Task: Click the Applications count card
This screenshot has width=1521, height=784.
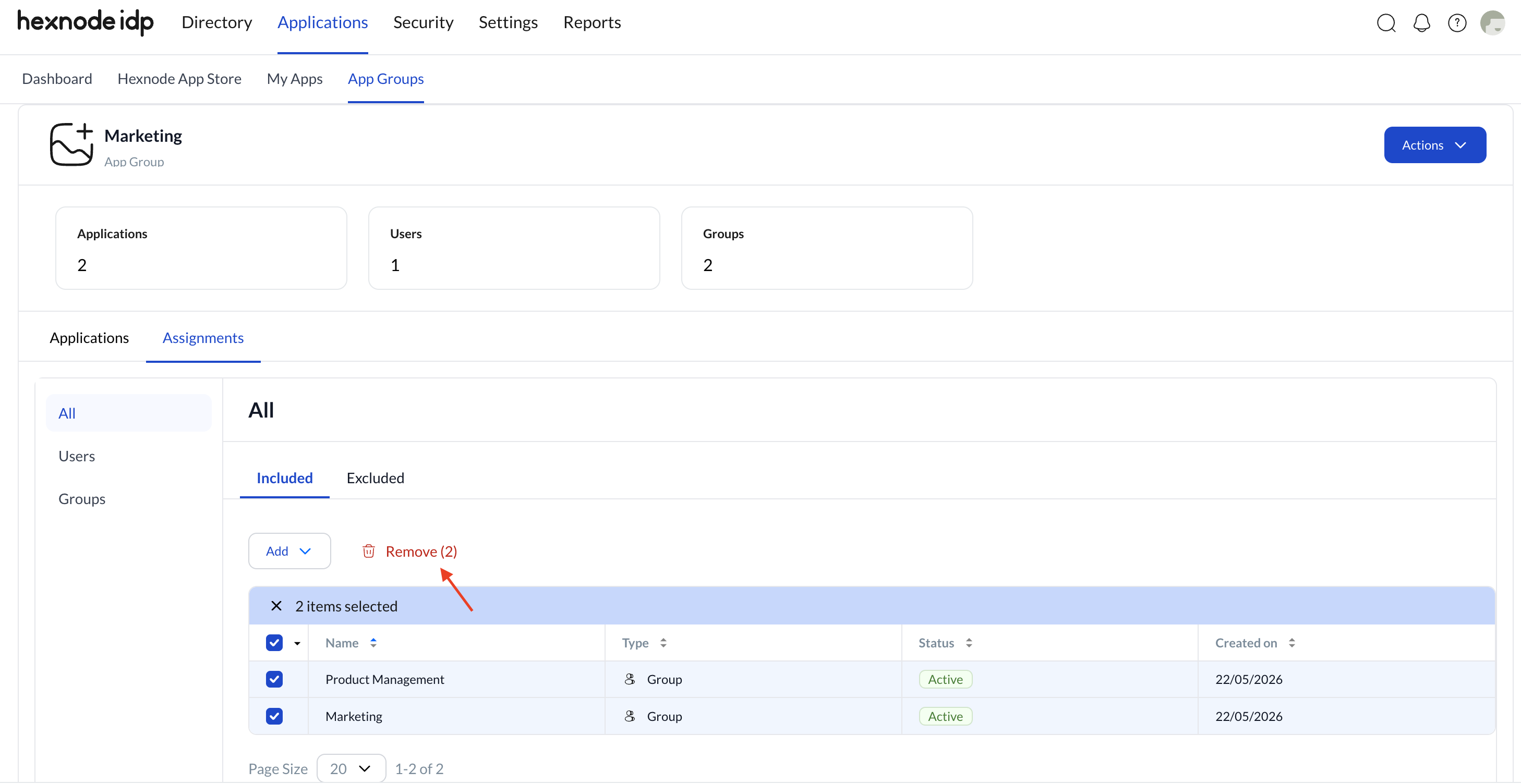Action: (201, 248)
